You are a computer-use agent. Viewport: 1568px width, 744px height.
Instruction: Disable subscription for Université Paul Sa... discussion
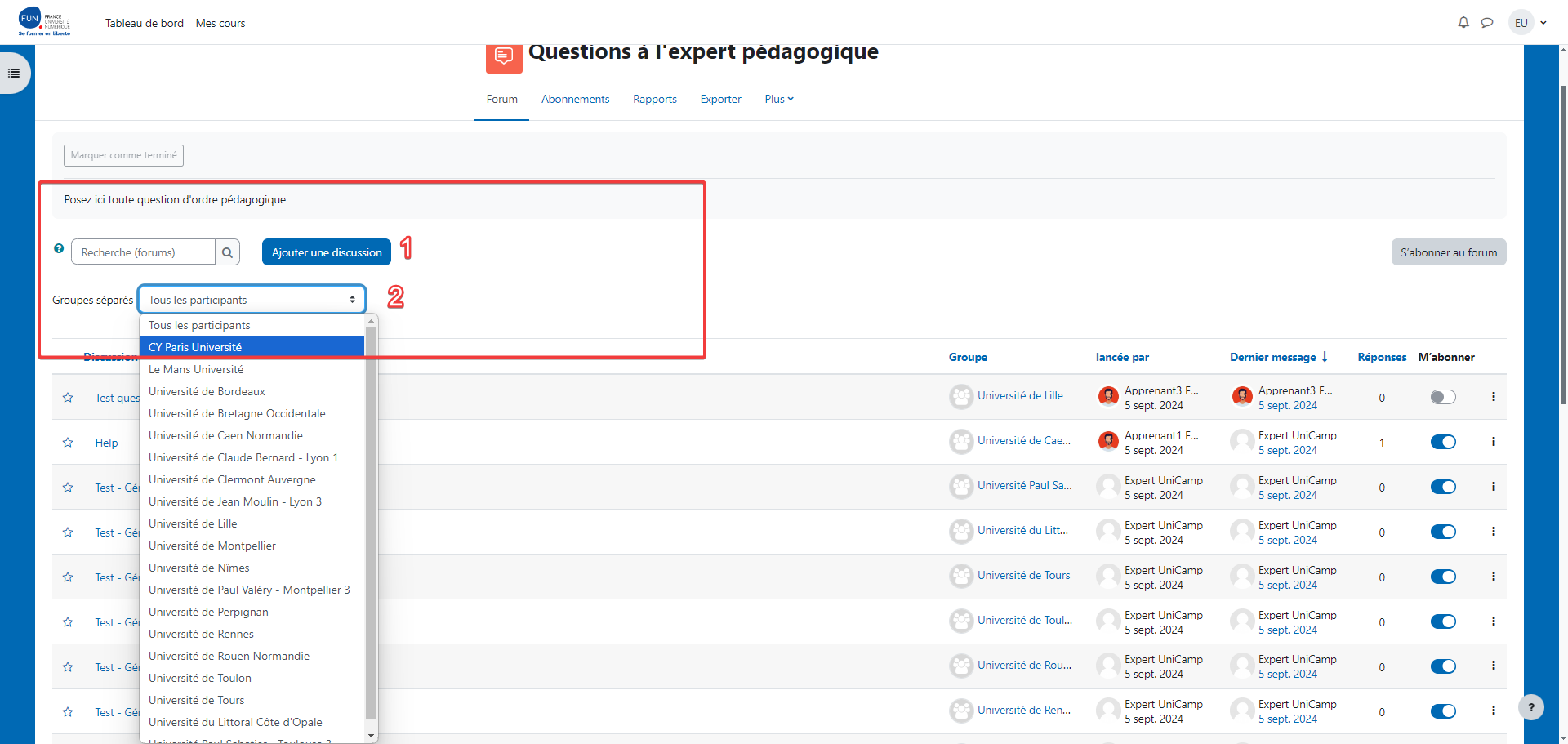(x=1443, y=487)
